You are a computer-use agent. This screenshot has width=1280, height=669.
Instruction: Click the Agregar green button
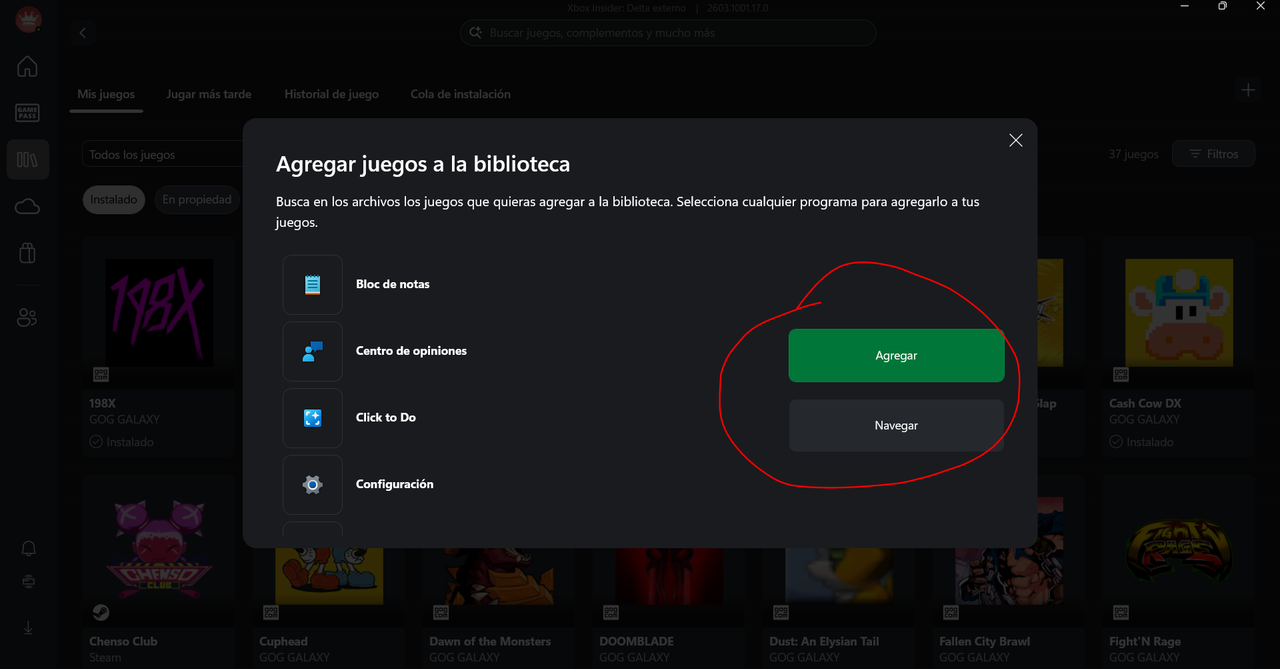coord(896,356)
